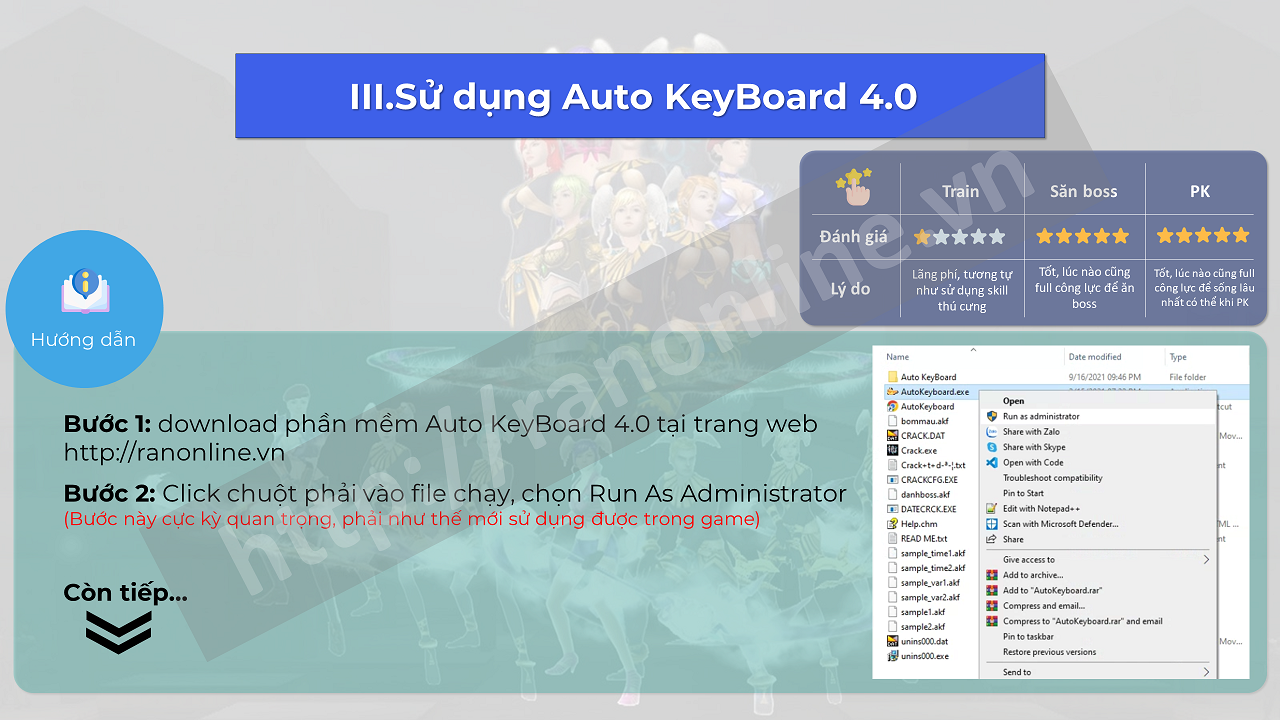Click the Skype icon in context menu

992,447
